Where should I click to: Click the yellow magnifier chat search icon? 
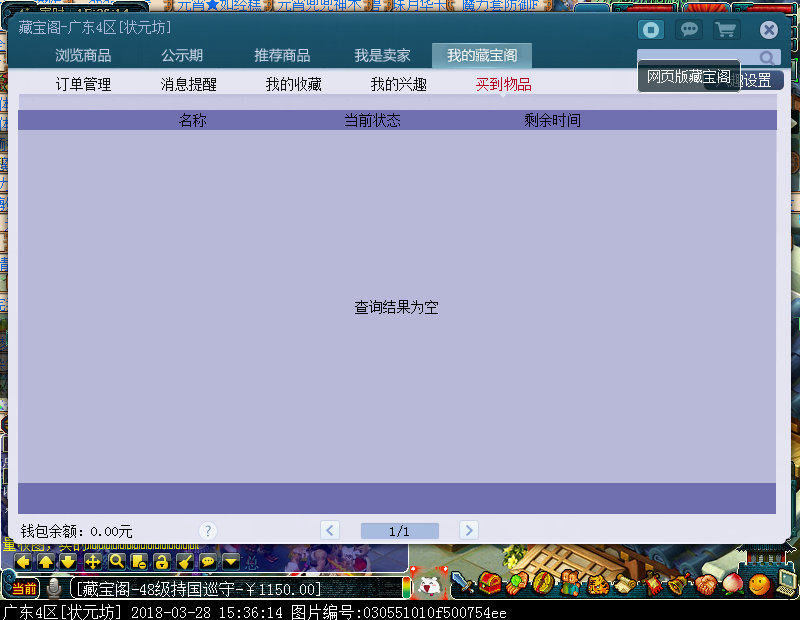[117, 562]
